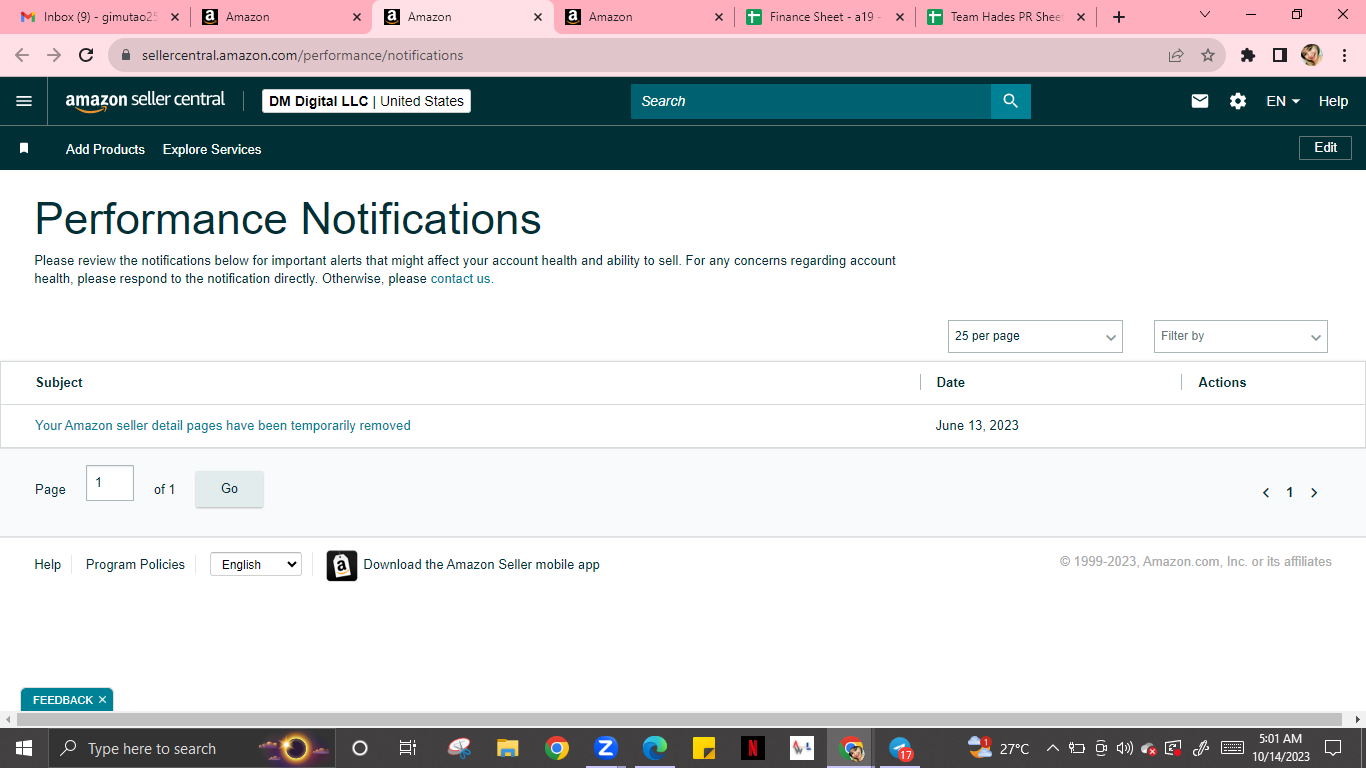Click the magnifier search button

click(x=1010, y=101)
